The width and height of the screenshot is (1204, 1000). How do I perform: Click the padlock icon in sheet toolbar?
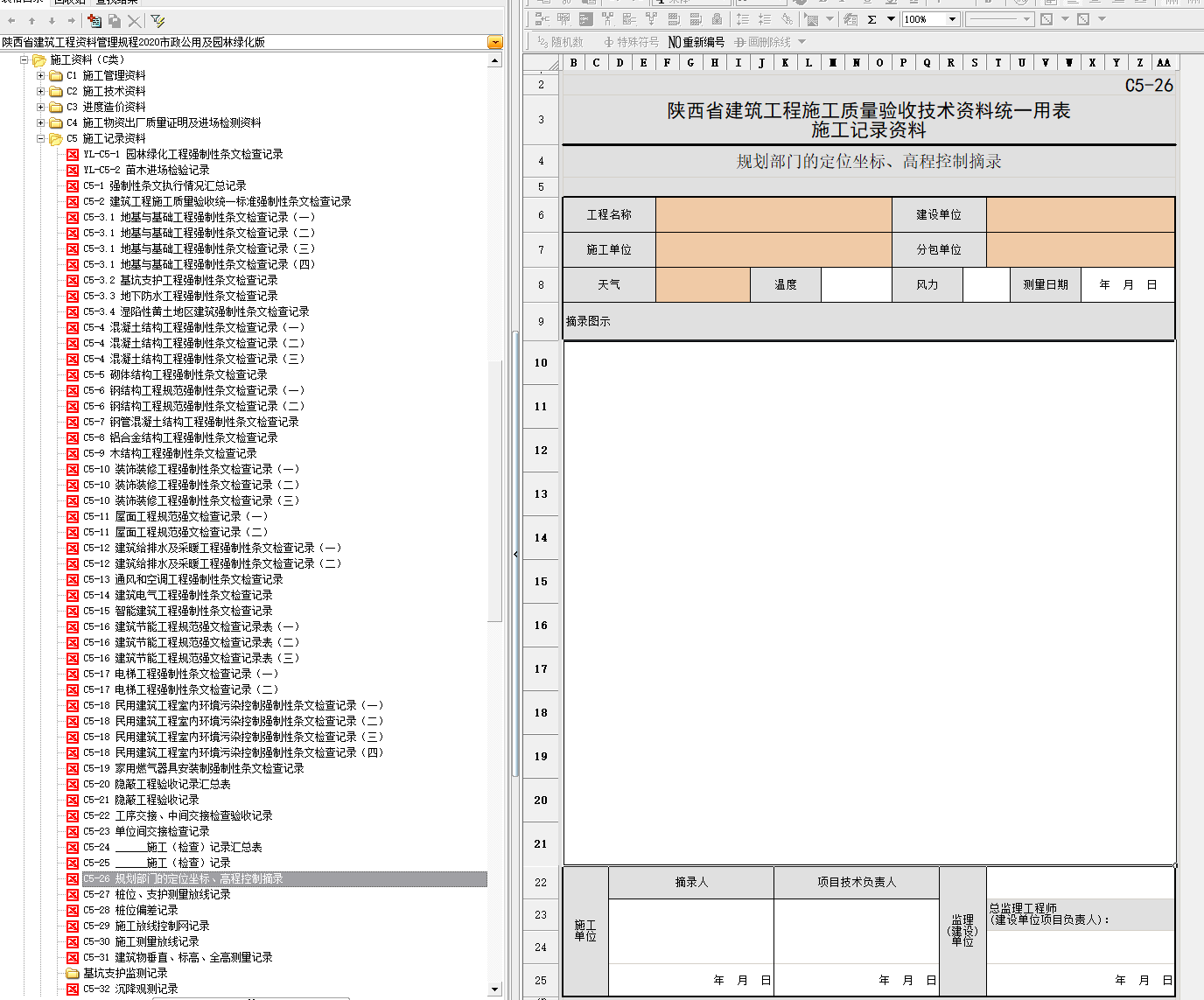tap(717, 18)
